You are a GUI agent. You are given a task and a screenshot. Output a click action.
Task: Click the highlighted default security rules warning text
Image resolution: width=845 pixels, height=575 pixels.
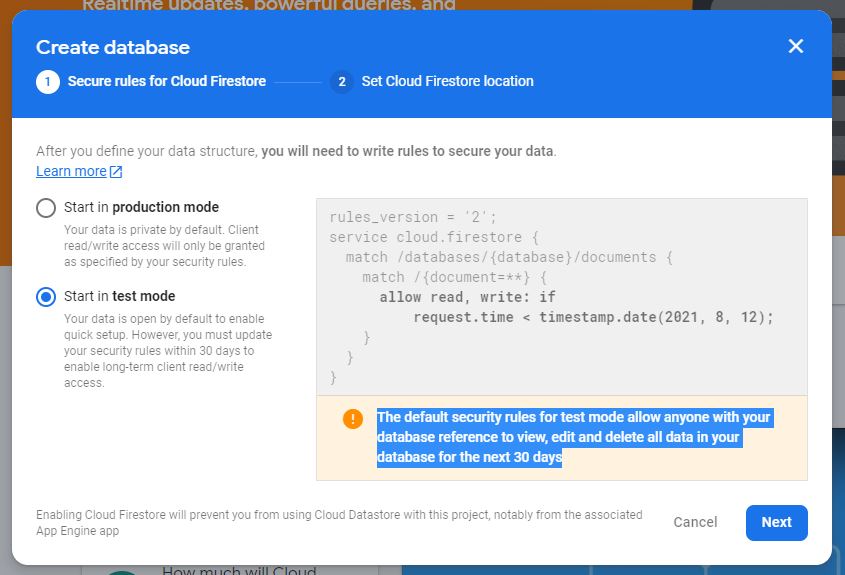575,437
